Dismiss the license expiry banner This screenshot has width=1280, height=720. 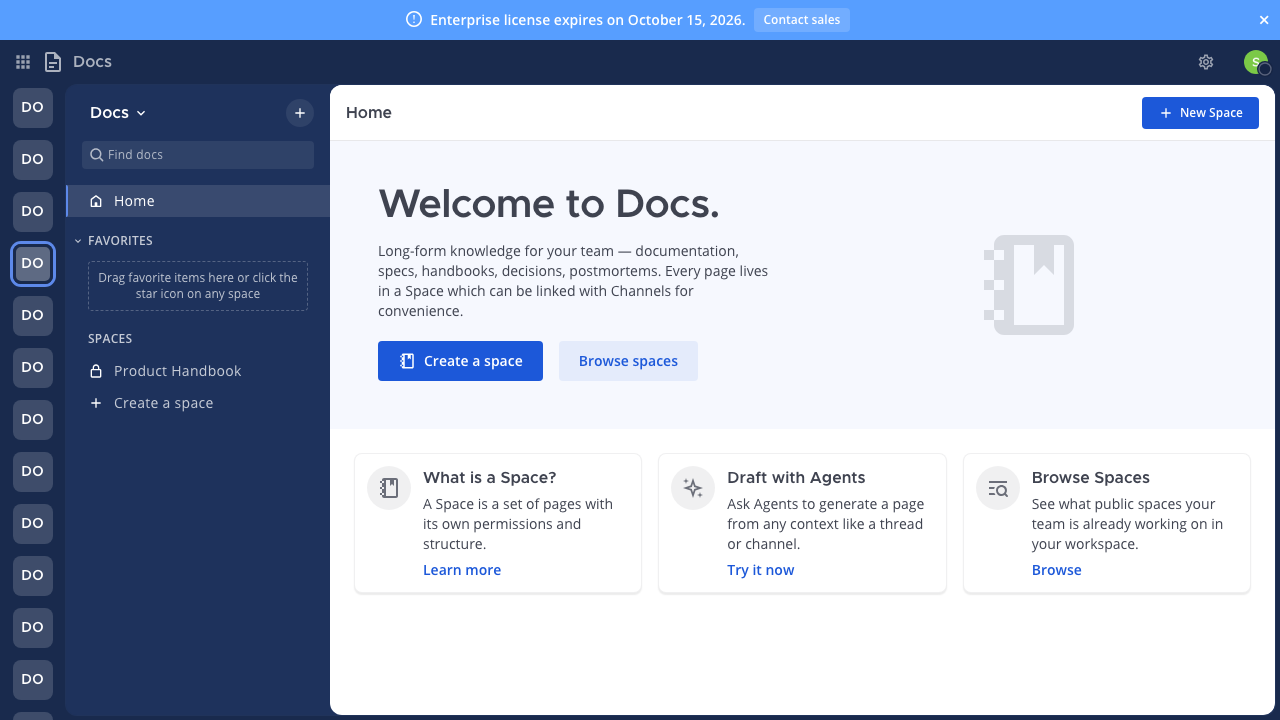click(x=1264, y=20)
